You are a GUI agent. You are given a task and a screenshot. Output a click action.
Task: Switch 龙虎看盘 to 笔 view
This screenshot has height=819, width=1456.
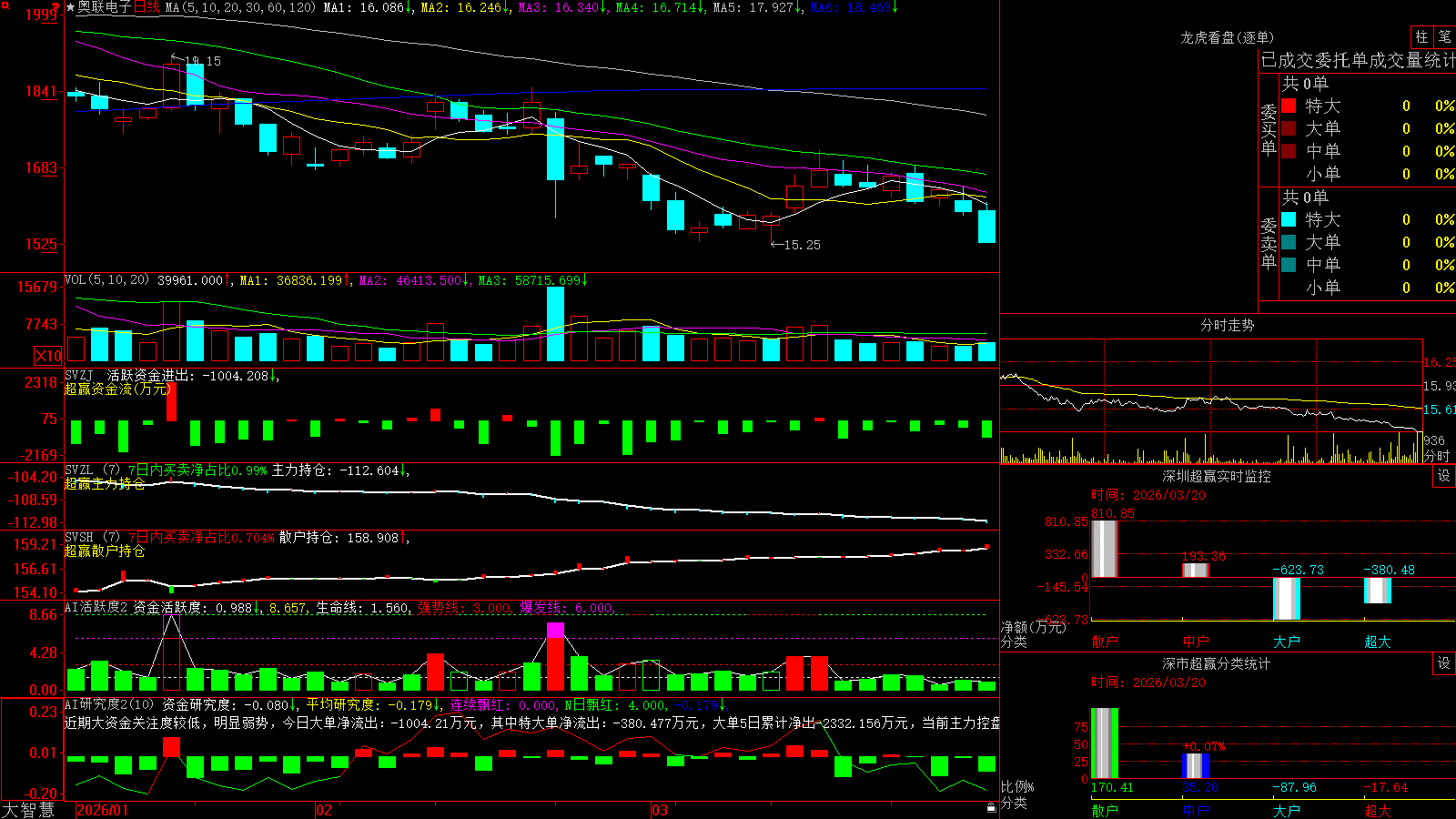pyautogui.click(x=1444, y=37)
